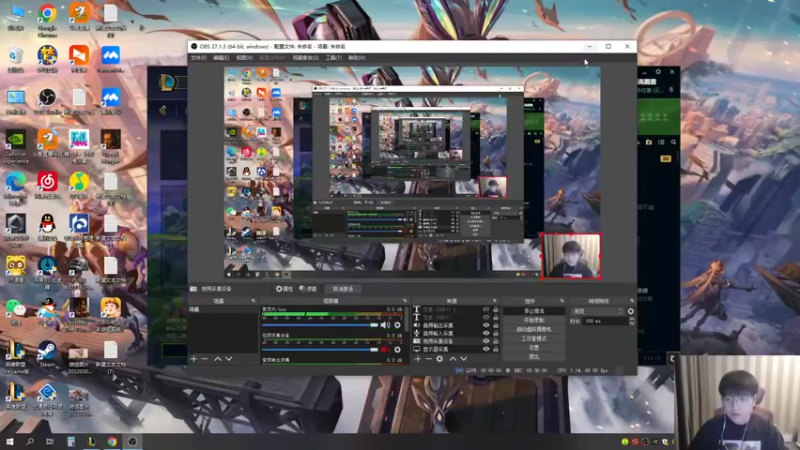
Task: Adjust the 麦克风/Aux volume slider
Action: point(320,325)
